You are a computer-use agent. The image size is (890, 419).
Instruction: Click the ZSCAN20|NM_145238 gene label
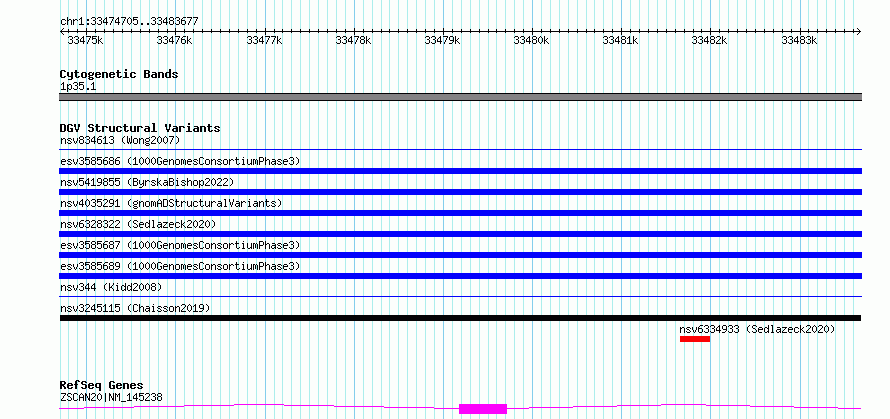click(x=111, y=397)
